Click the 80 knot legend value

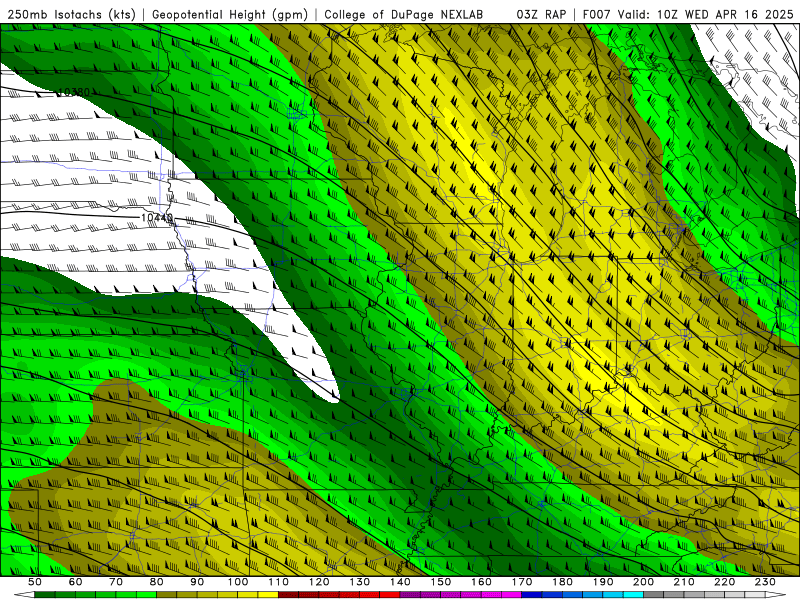(157, 582)
